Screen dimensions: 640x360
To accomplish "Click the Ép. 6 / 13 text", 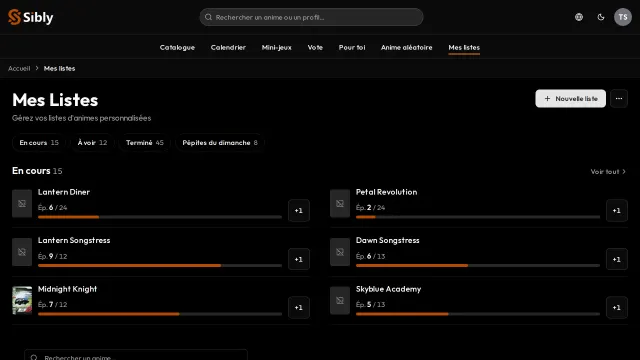I will [370, 256].
